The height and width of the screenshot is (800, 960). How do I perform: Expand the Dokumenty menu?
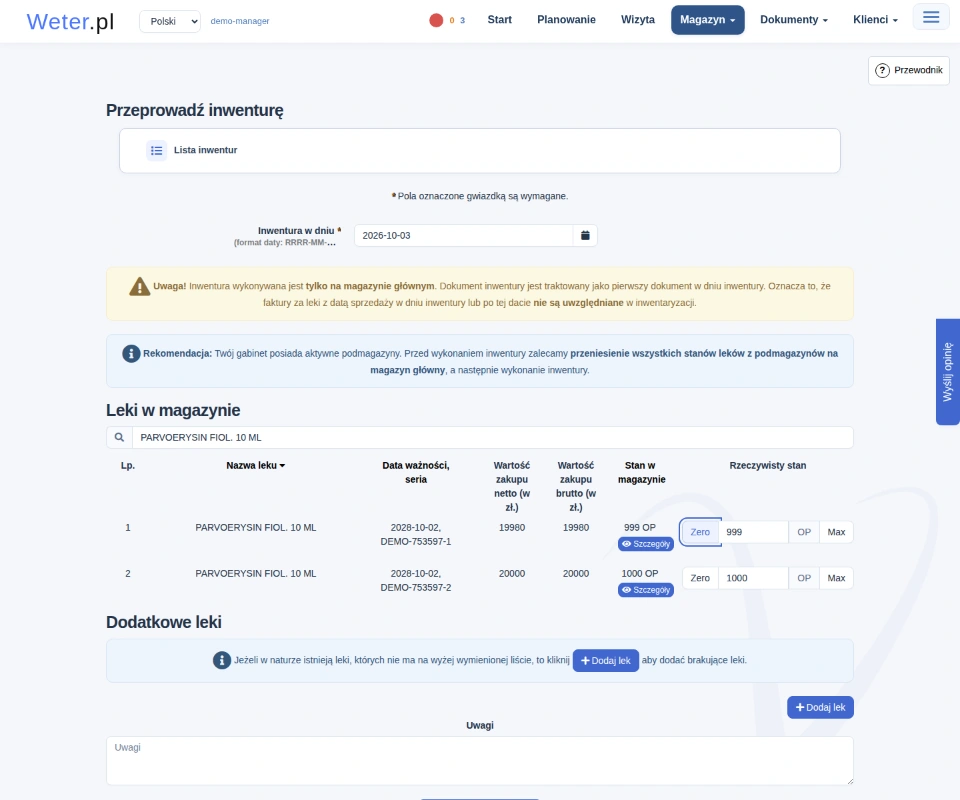[793, 20]
